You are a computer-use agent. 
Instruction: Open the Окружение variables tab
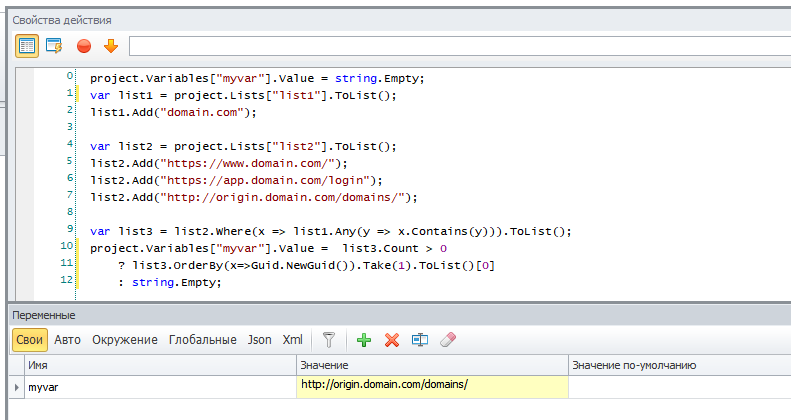pos(125,340)
